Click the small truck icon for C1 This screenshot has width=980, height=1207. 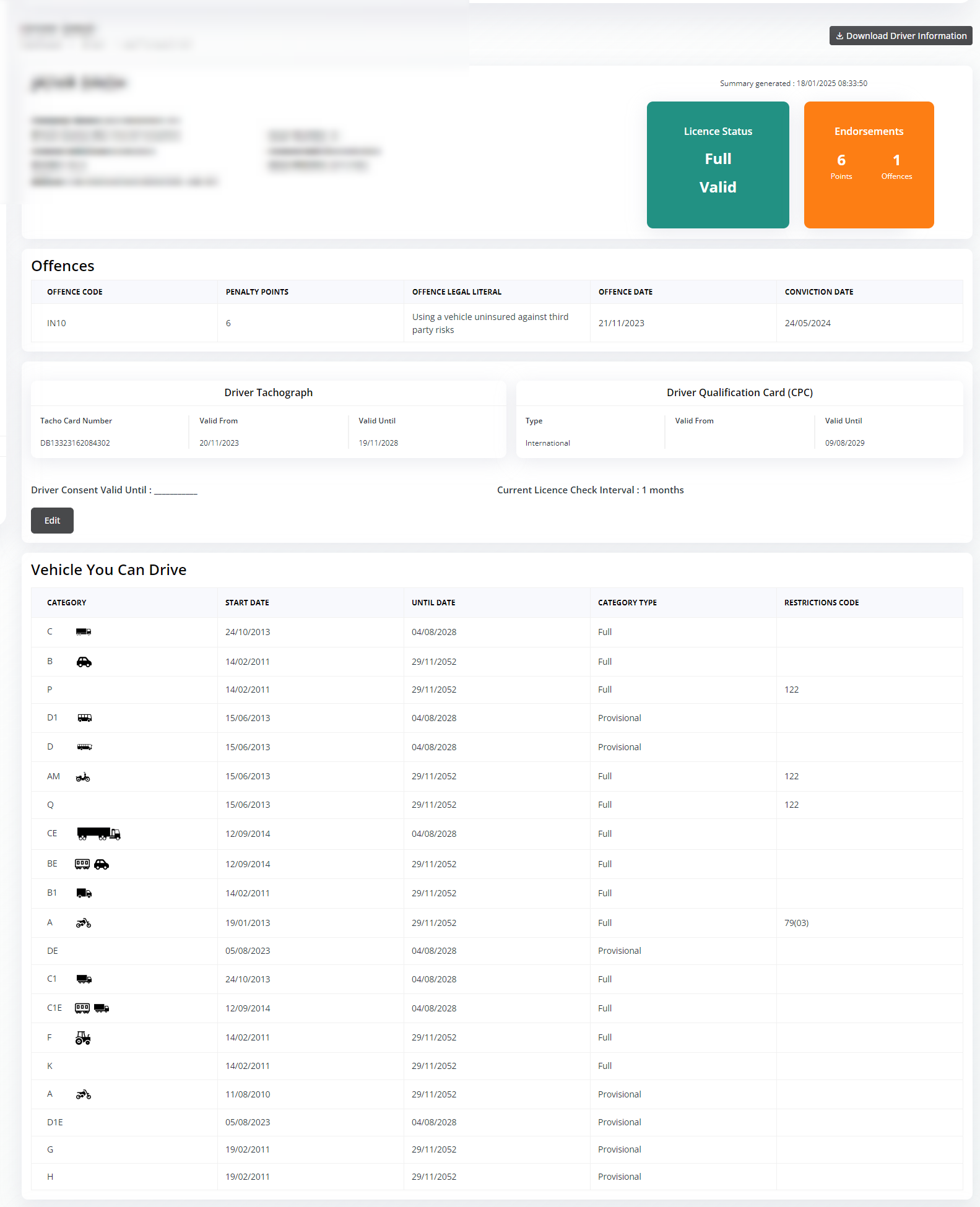(84, 979)
